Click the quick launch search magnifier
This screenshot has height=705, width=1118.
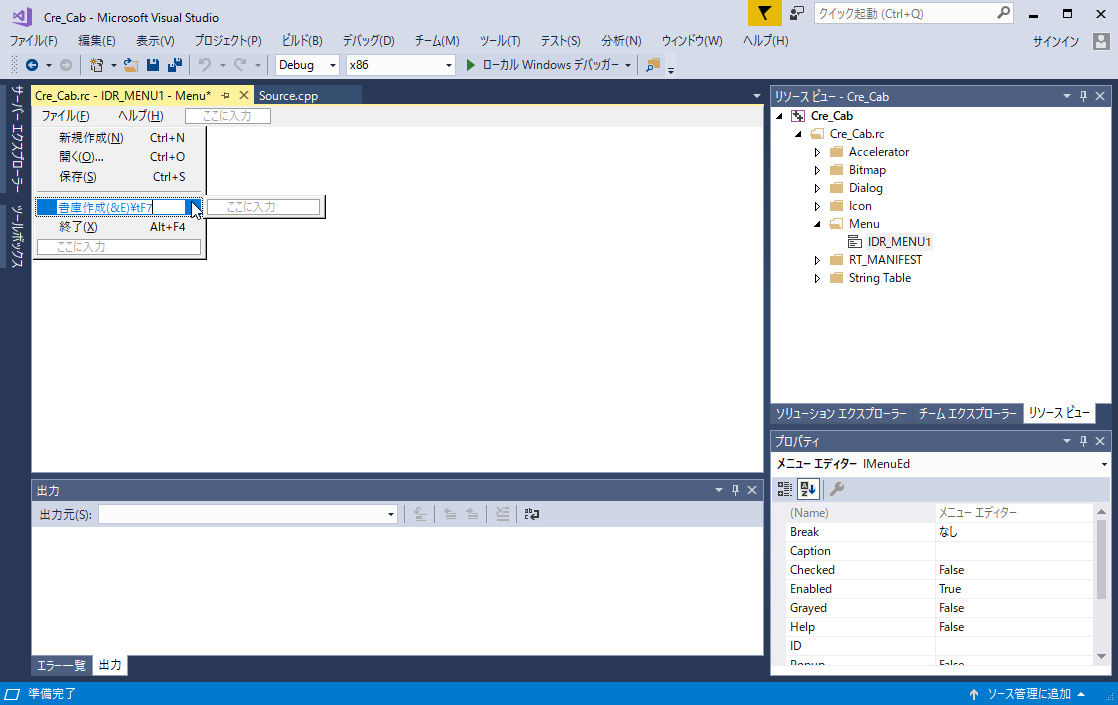(x=1003, y=13)
